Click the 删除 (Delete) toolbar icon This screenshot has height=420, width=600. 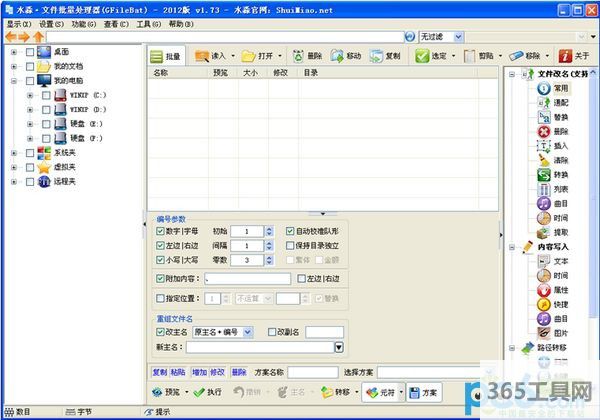(308, 56)
